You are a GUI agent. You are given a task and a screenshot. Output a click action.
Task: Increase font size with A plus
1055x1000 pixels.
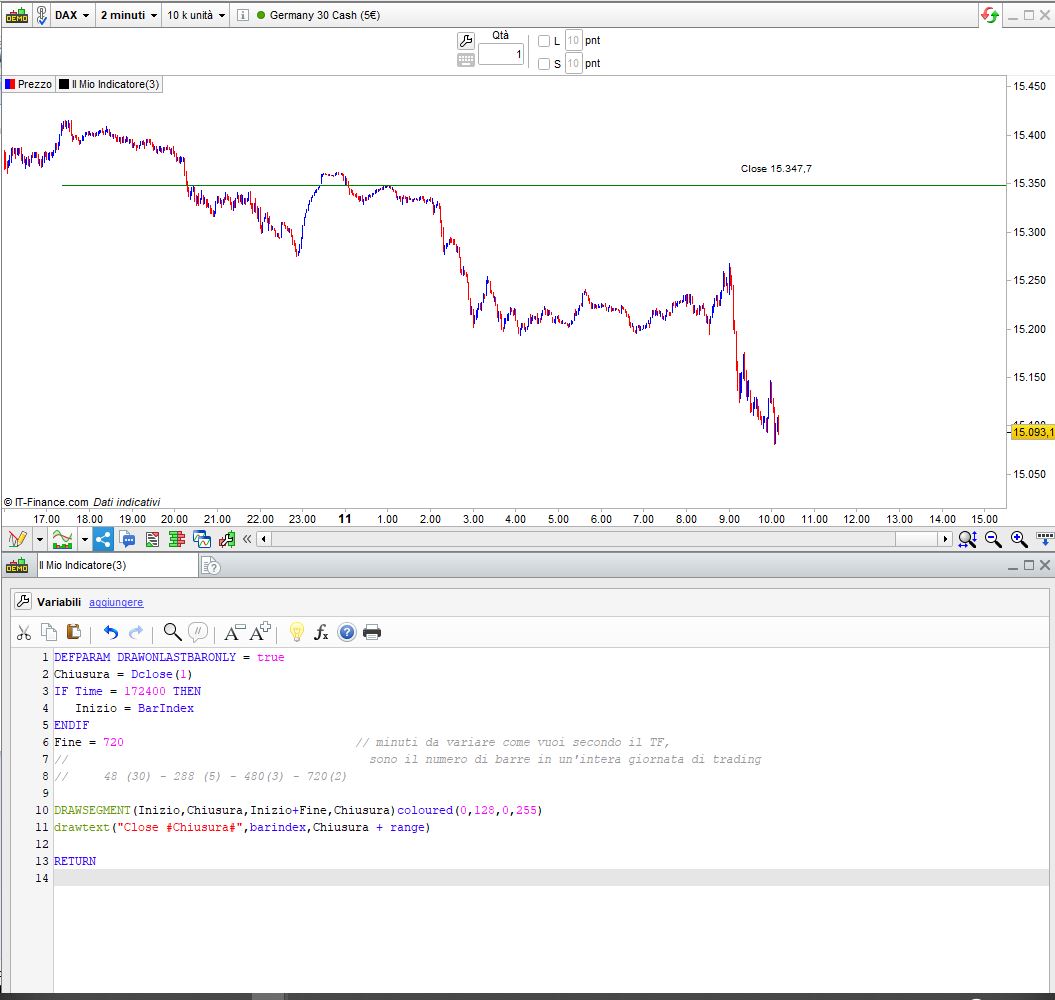(x=260, y=631)
